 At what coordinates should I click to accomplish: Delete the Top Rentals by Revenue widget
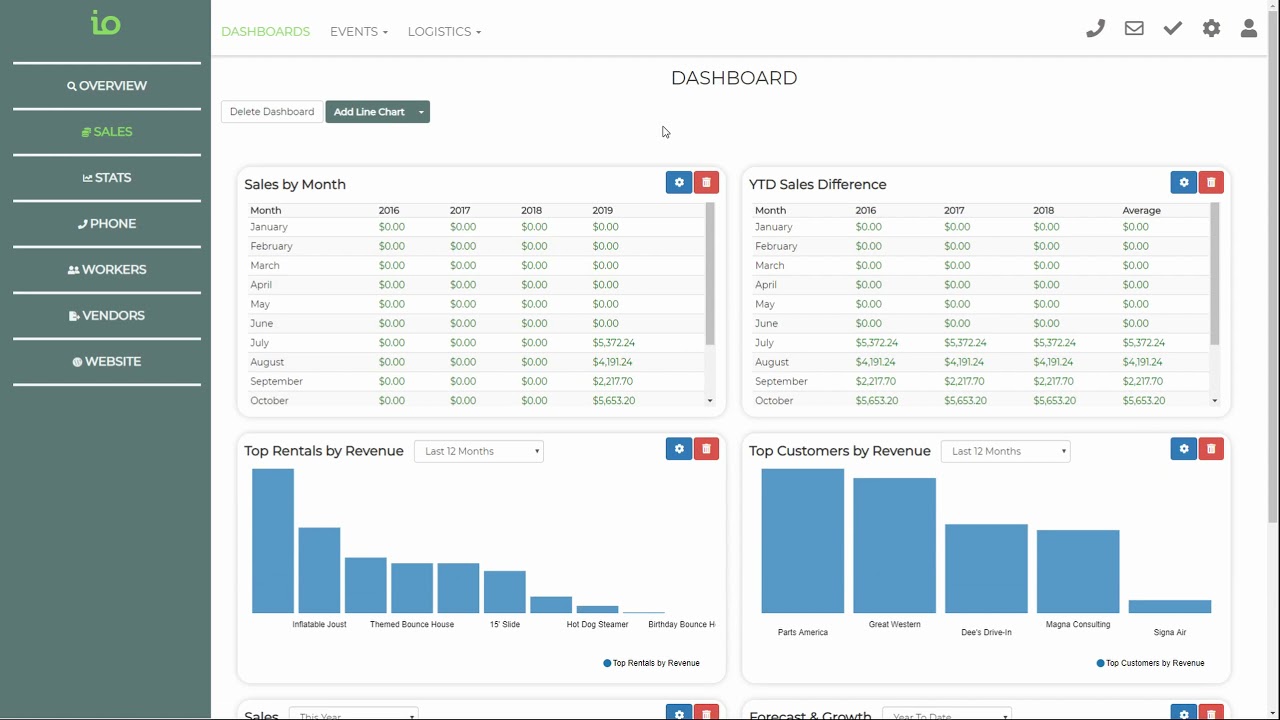point(706,449)
